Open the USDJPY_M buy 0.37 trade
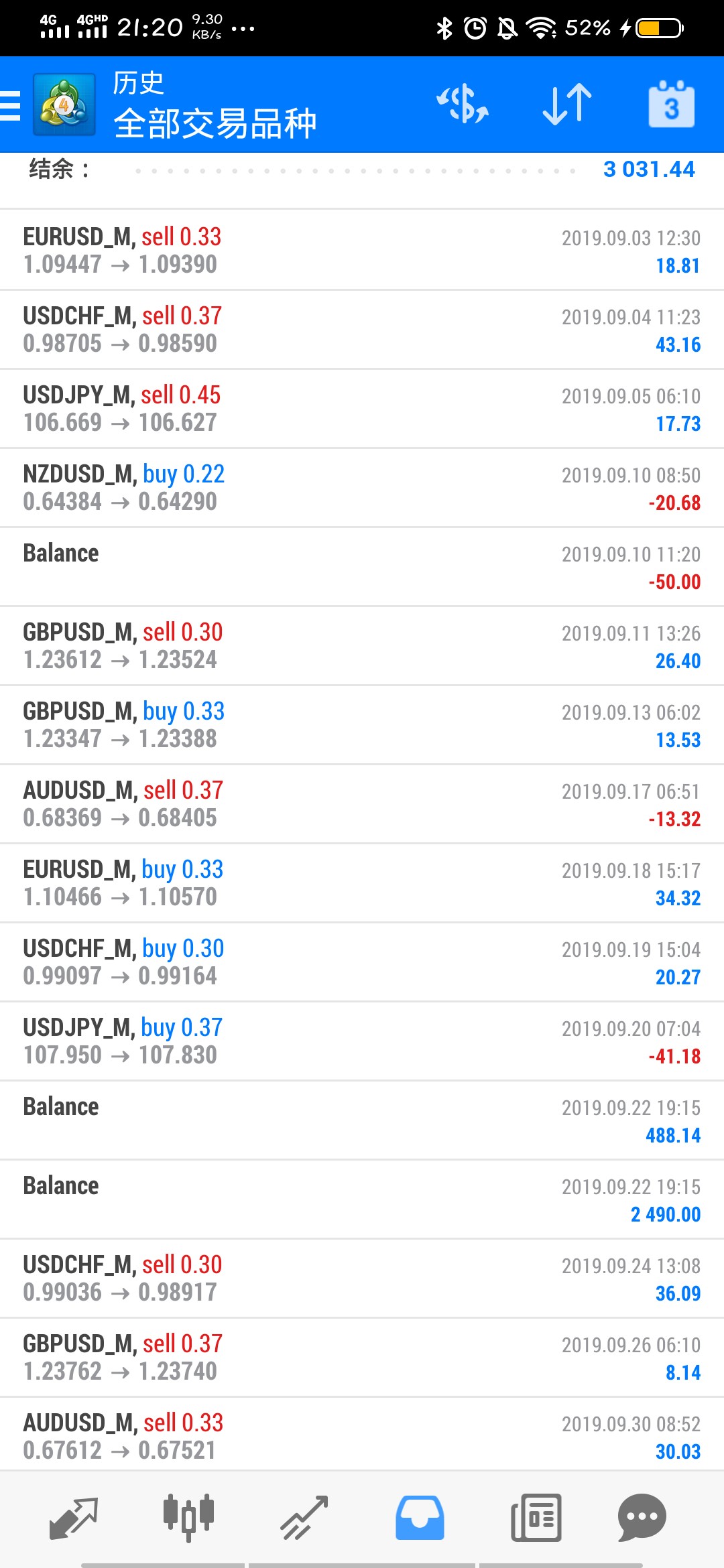 (362, 1041)
